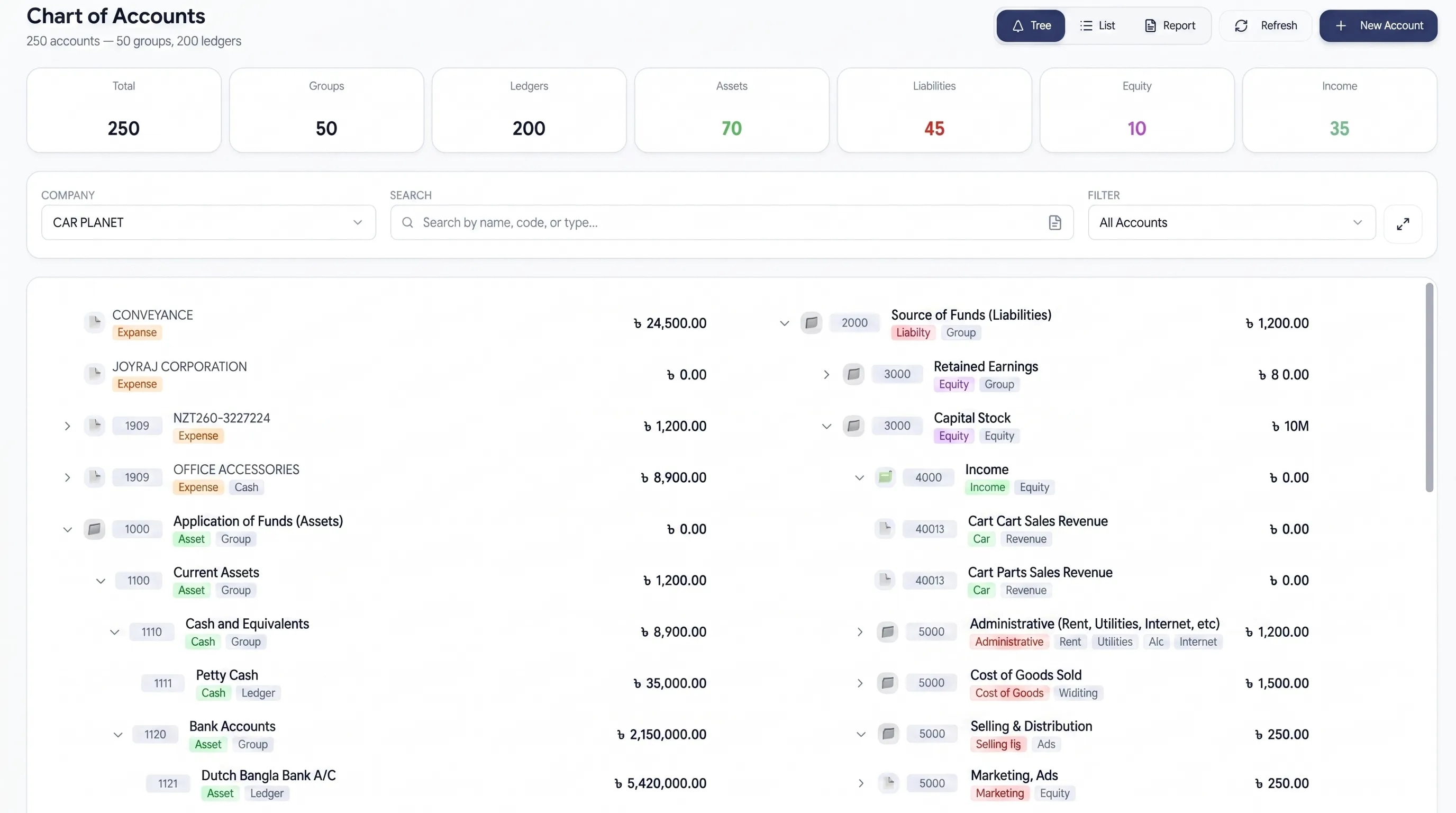Open the All Accounts filter dropdown

[x=1232, y=223]
